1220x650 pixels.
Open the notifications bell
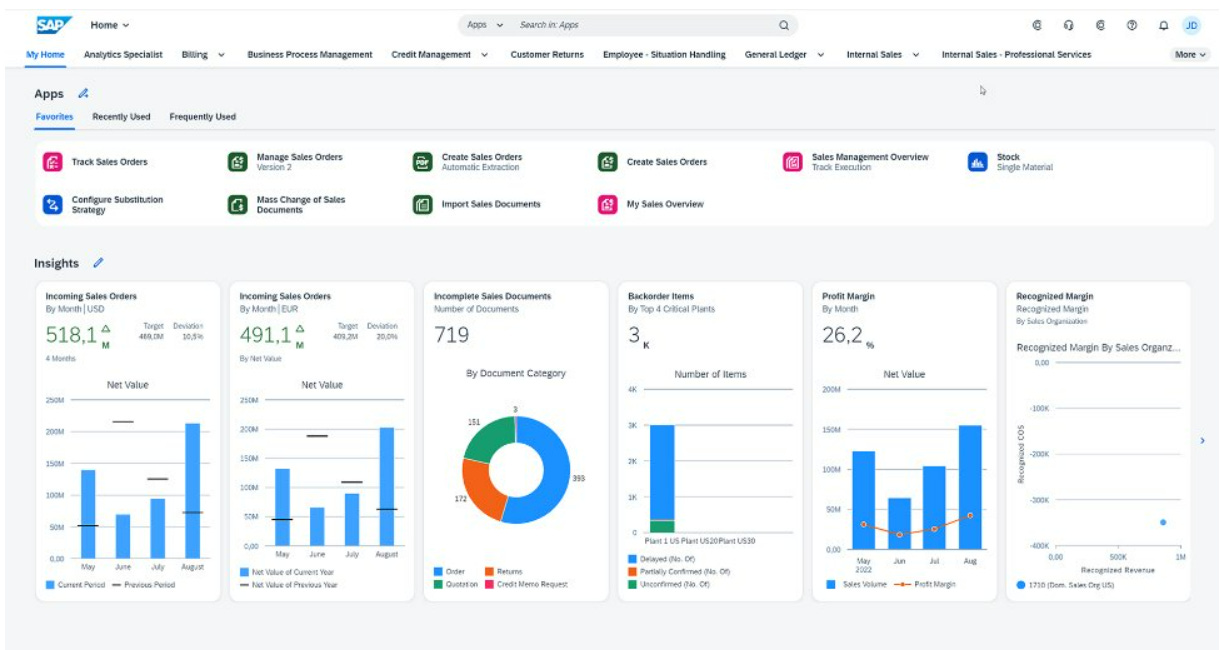point(1163,25)
